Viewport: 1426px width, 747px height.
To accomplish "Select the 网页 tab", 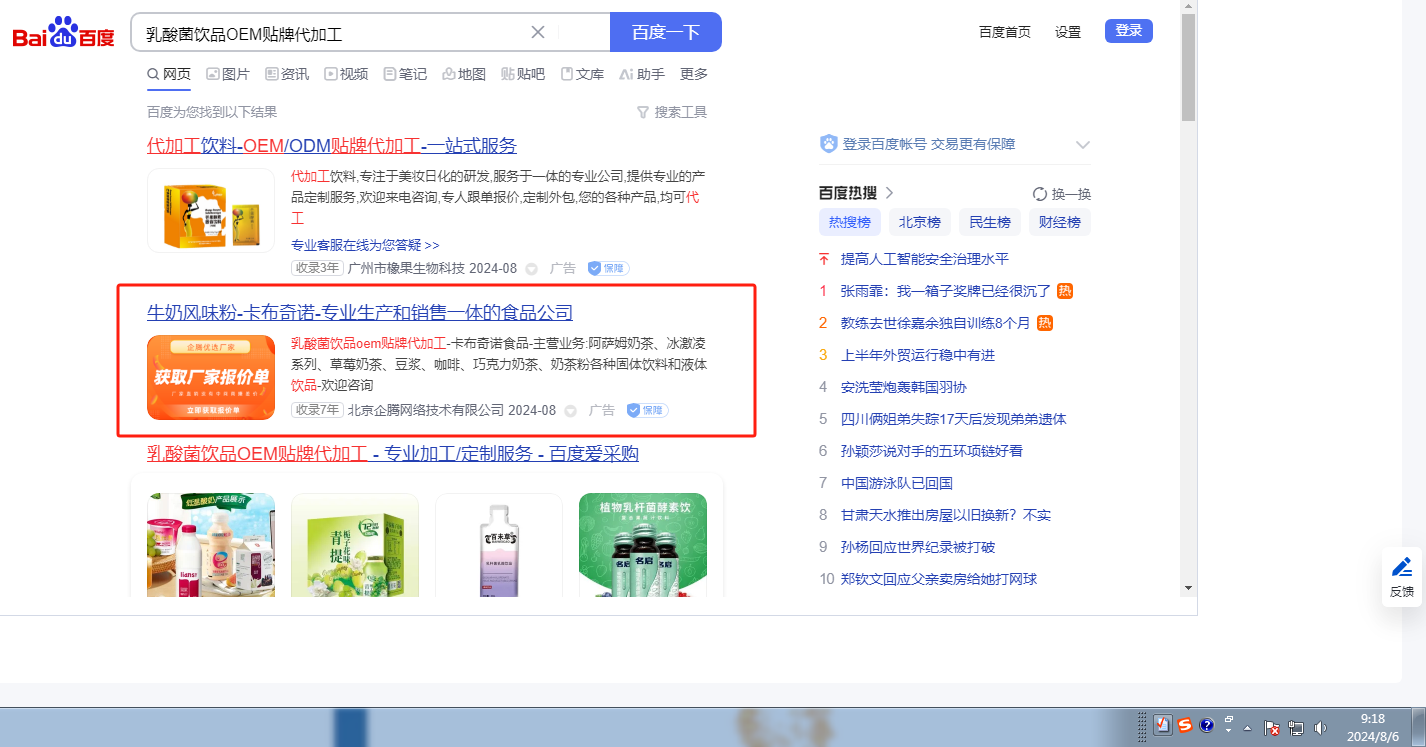I will pyautogui.click(x=169, y=74).
